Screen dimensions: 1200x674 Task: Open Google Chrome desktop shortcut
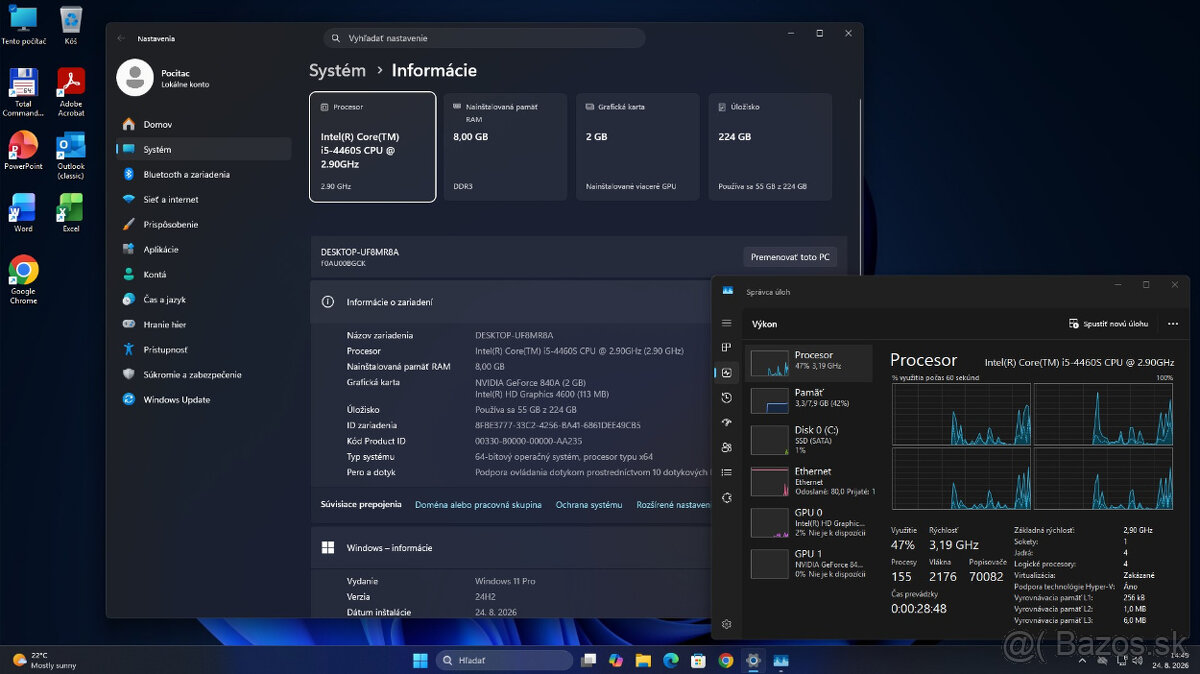click(22, 280)
